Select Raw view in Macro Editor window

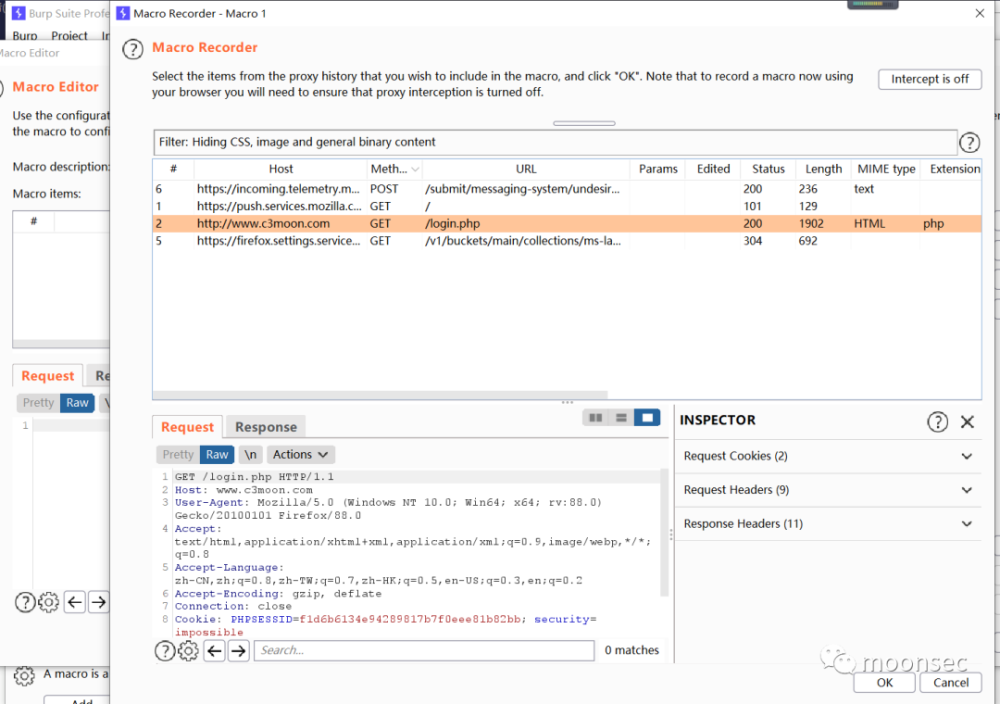tap(77, 403)
